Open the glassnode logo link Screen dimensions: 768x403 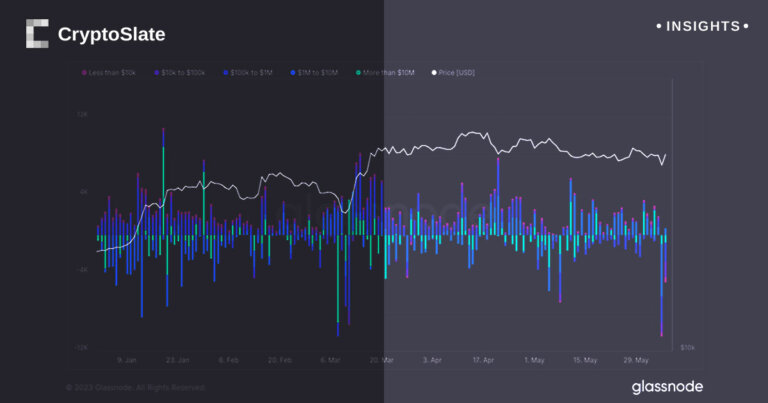[667, 387]
